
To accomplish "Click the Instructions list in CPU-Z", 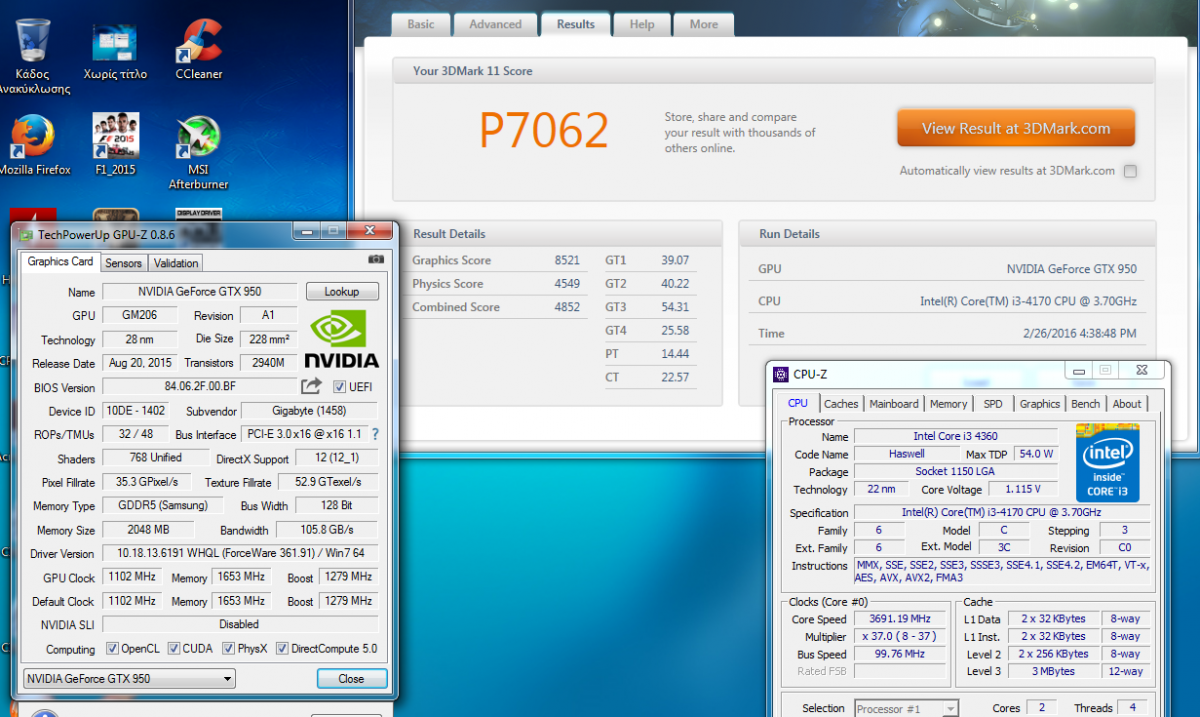I will tap(1003, 572).
